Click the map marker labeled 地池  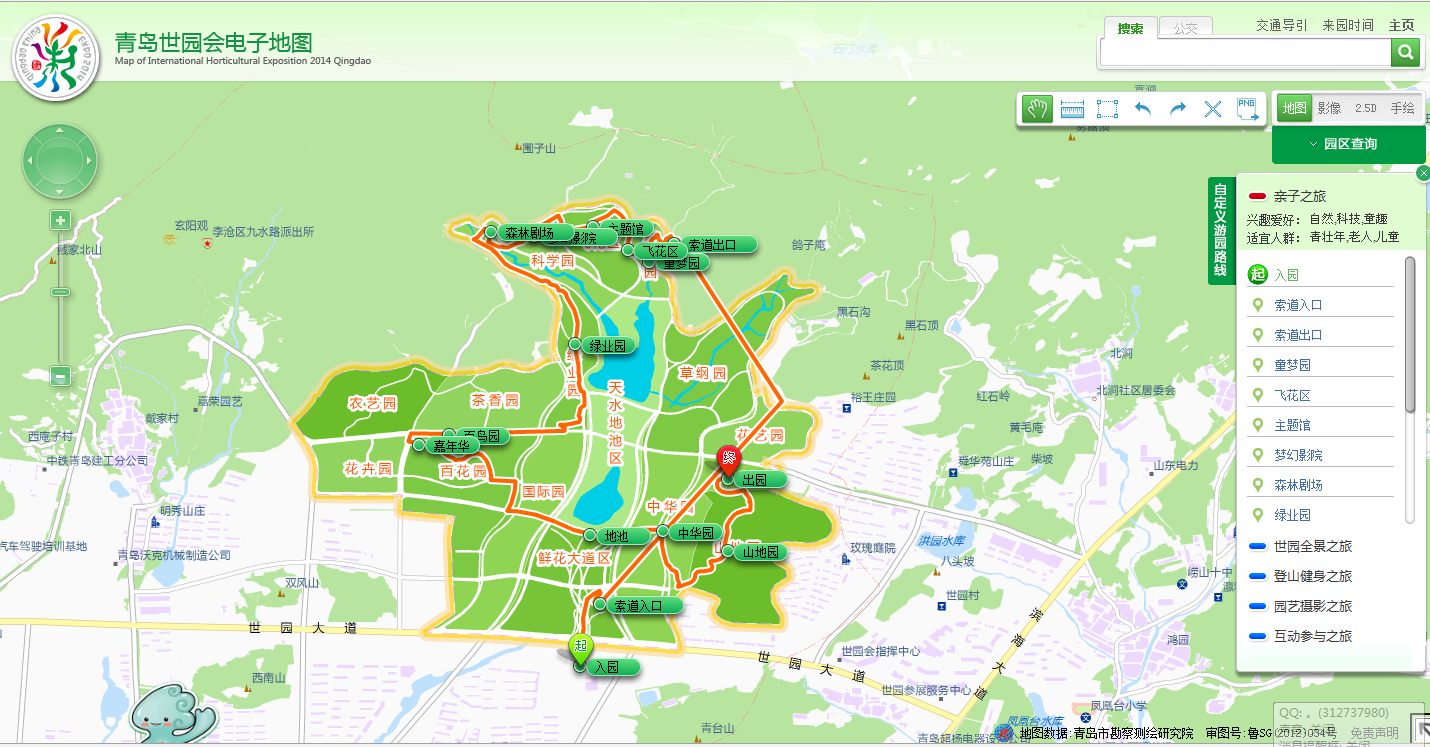tap(615, 536)
